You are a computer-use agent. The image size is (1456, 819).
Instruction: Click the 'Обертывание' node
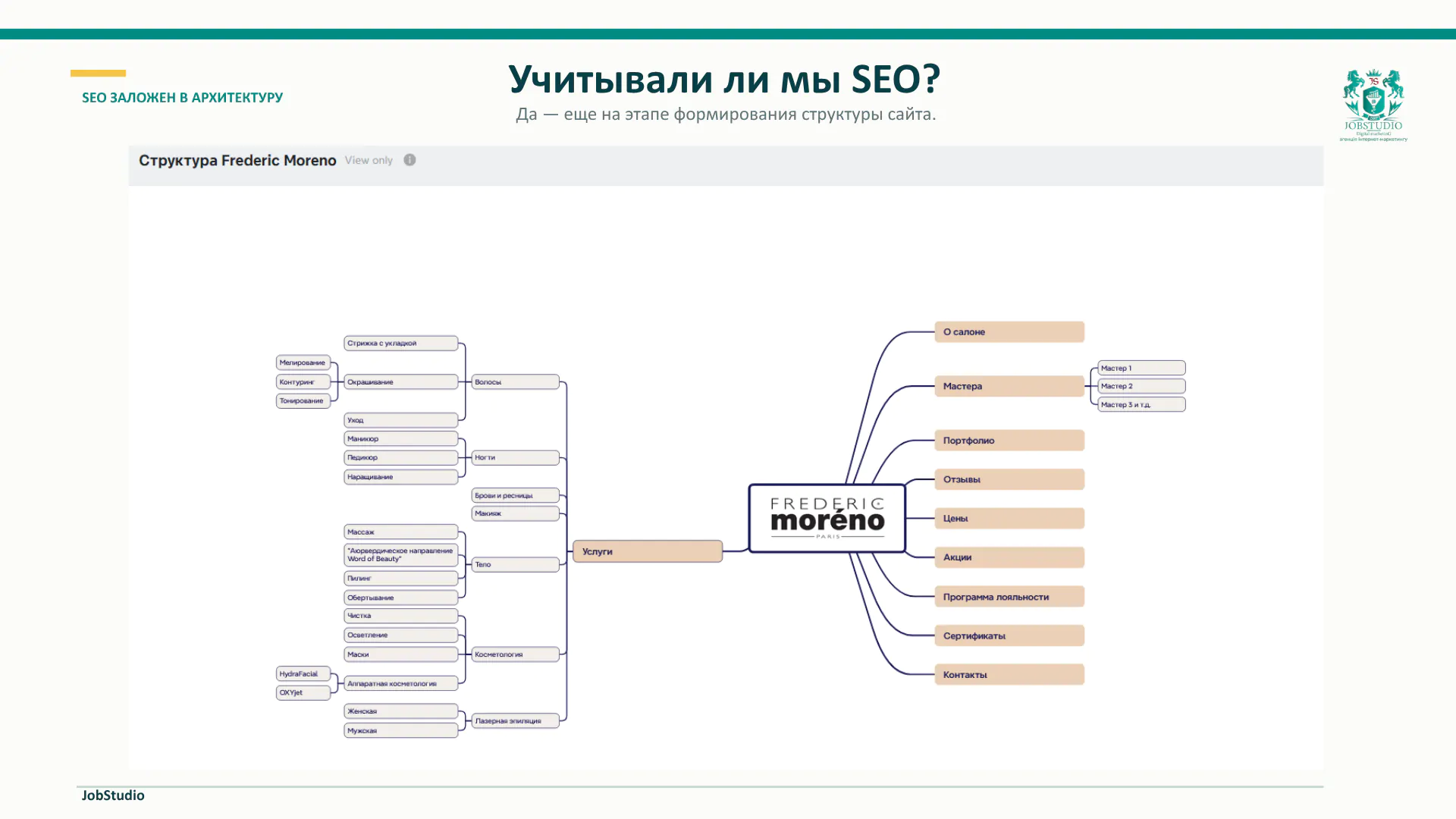coord(401,598)
